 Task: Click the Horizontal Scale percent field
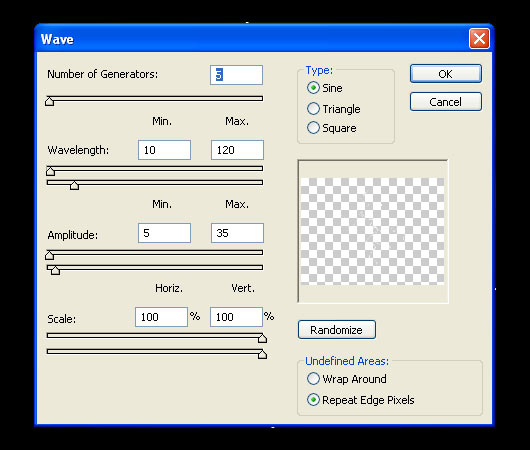click(161, 317)
